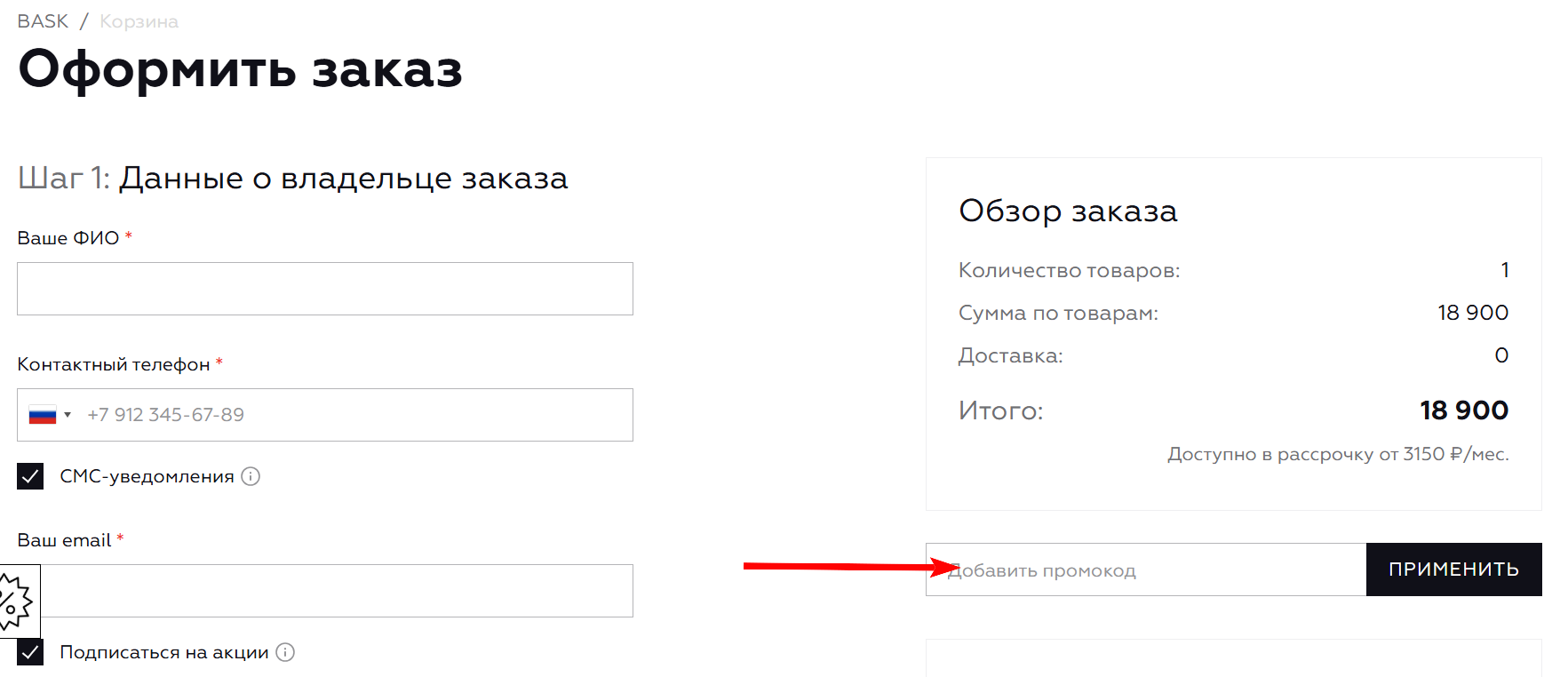Image resolution: width=1568 pixels, height=677 pixels.
Task: Click the Итого total amount 18 900
Action: pos(1464,410)
